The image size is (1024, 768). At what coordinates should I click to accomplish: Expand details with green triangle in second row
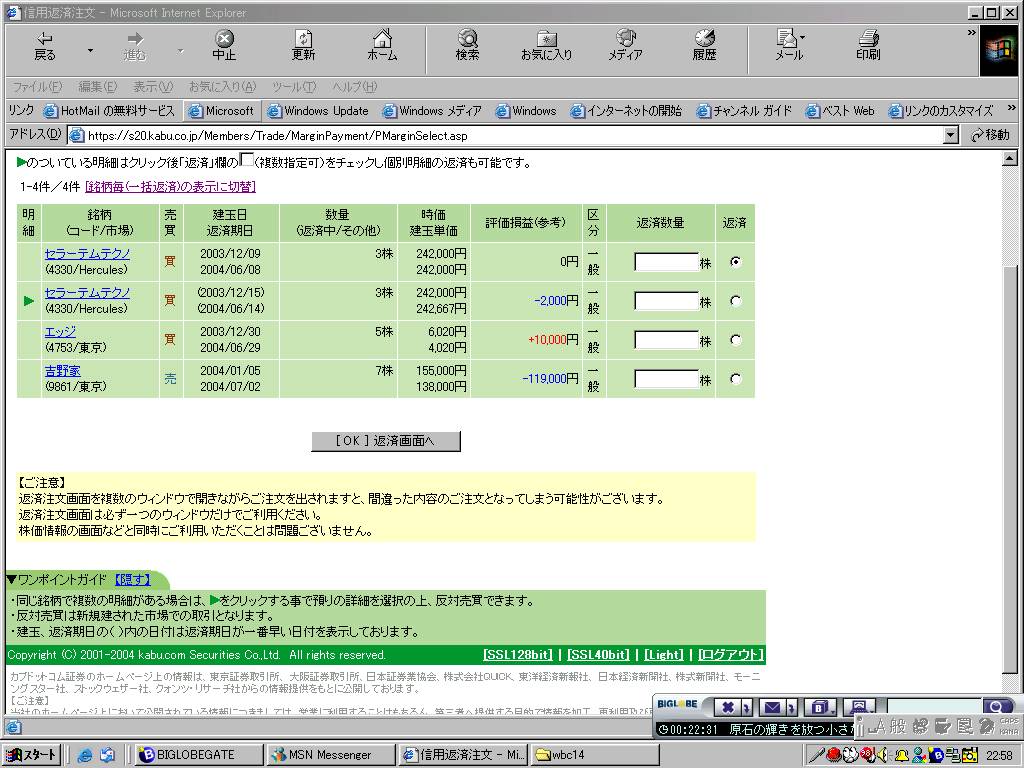coord(29,301)
